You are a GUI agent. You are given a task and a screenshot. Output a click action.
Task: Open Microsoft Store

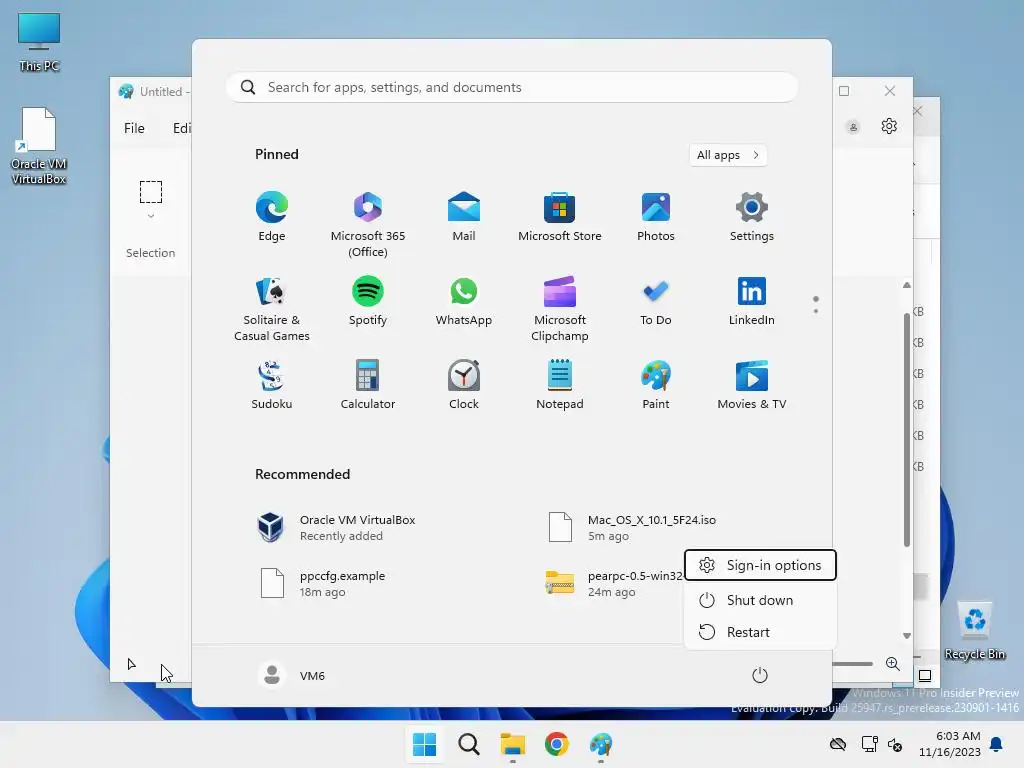point(560,217)
